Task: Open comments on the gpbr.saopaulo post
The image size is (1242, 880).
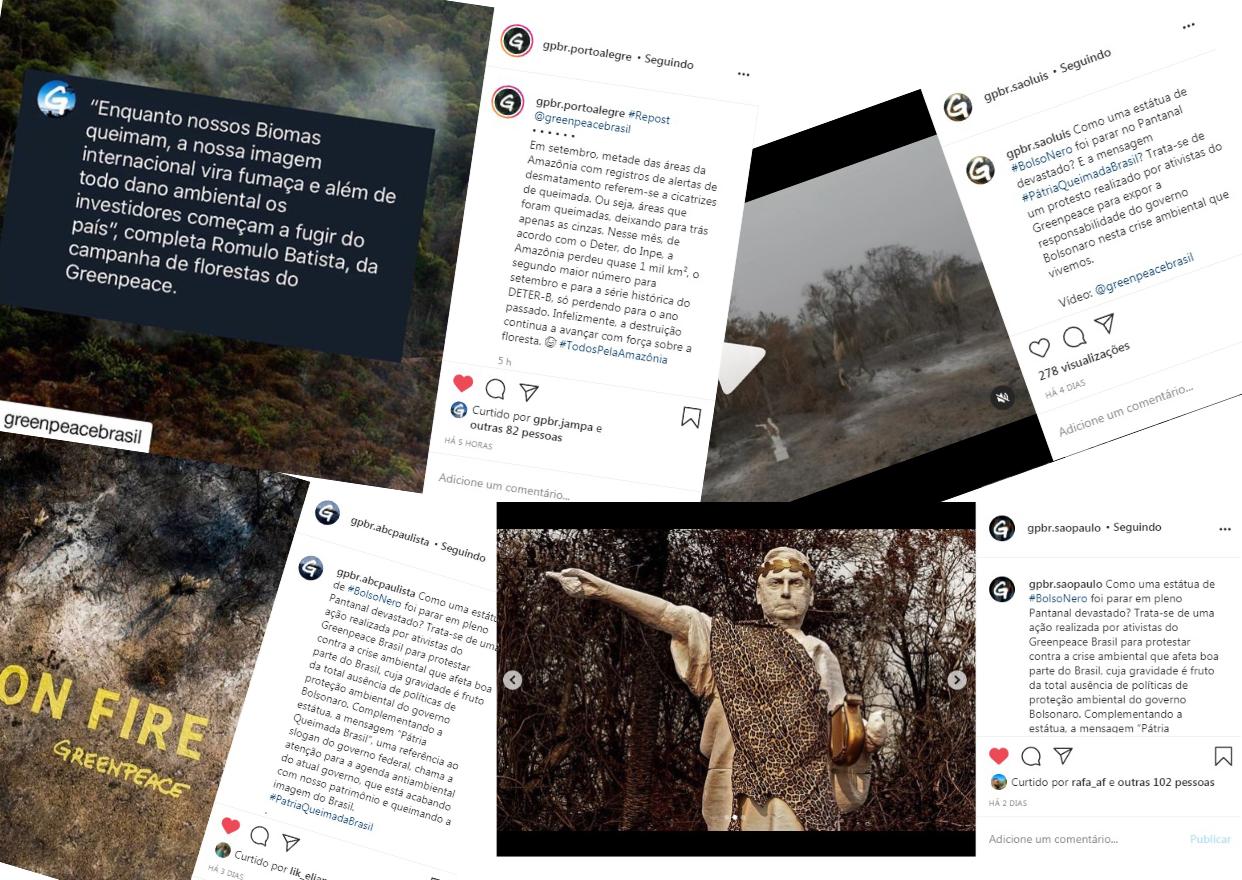Action: click(1031, 756)
